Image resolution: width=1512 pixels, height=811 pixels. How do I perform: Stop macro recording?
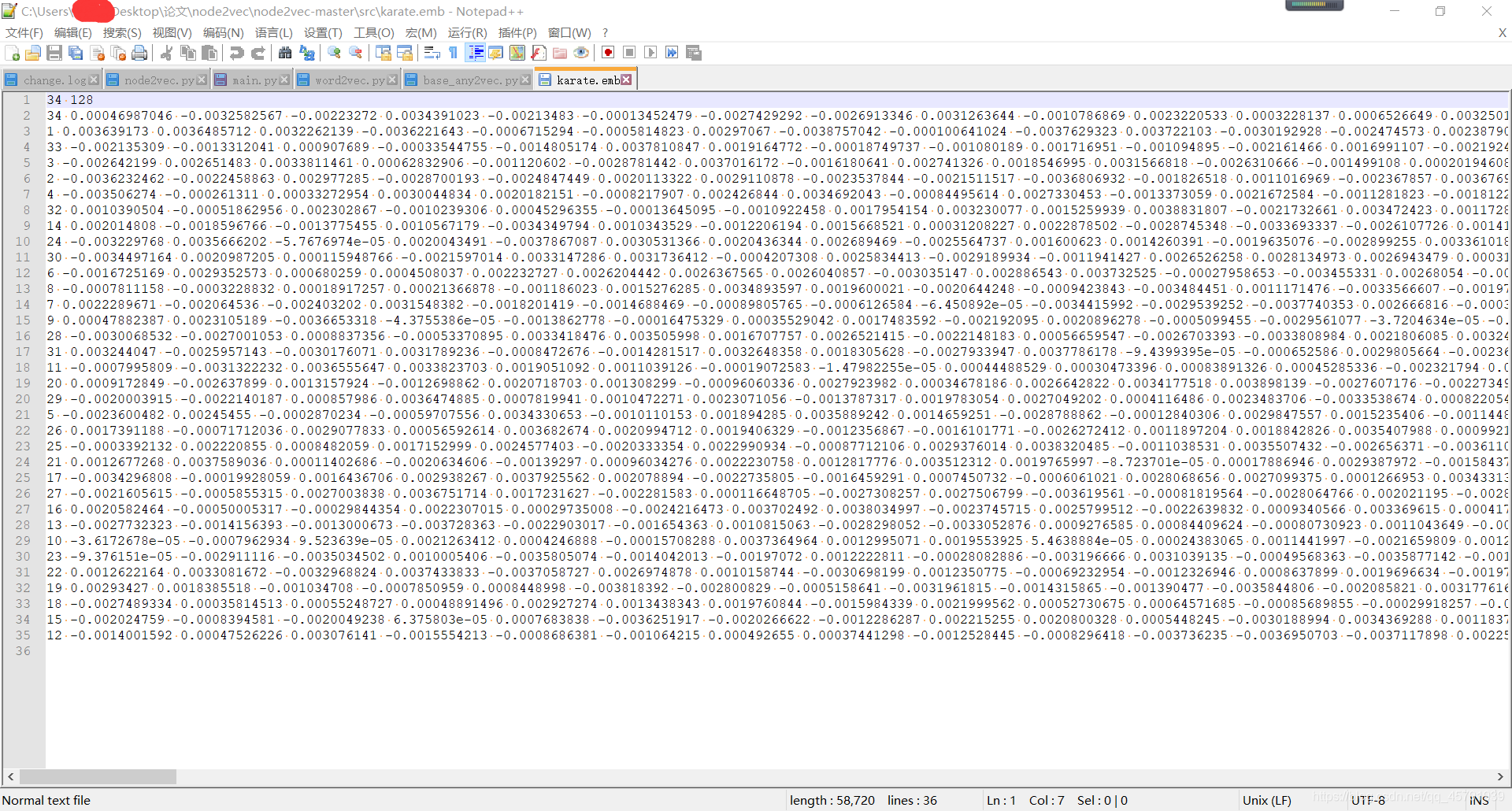(x=629, y=53)
